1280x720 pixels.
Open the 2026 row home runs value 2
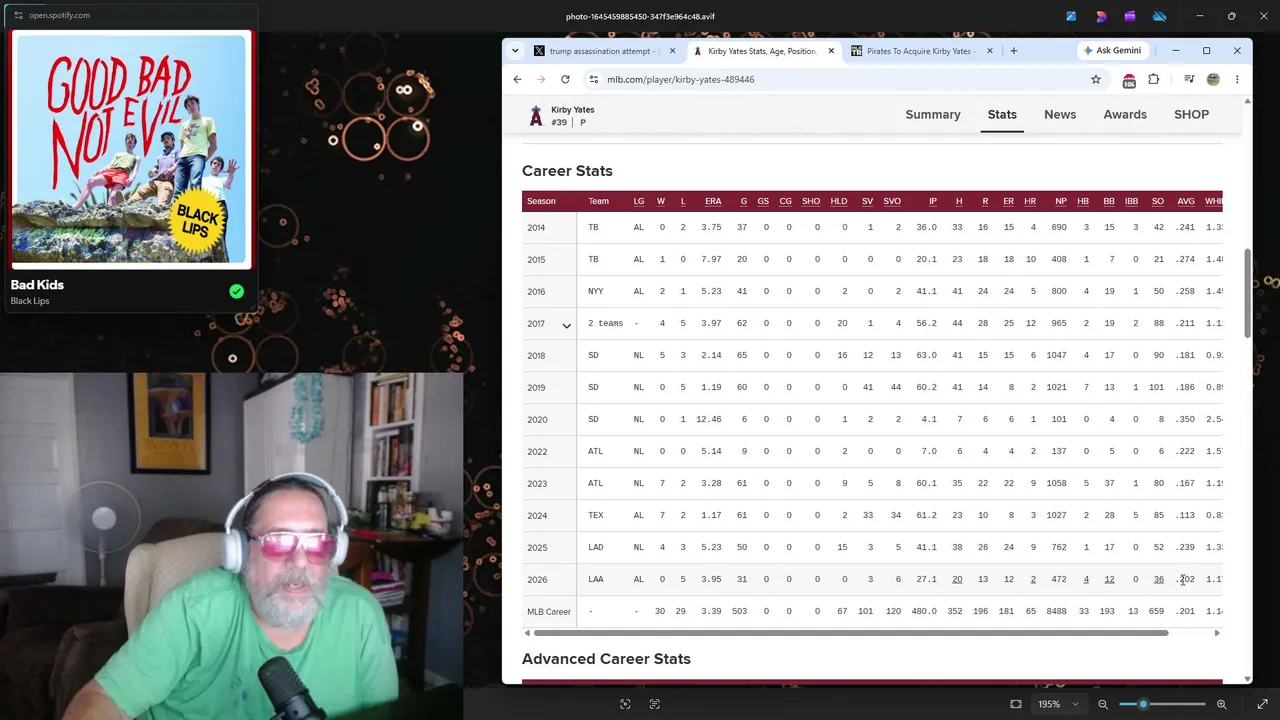(x=1033, y=579)
